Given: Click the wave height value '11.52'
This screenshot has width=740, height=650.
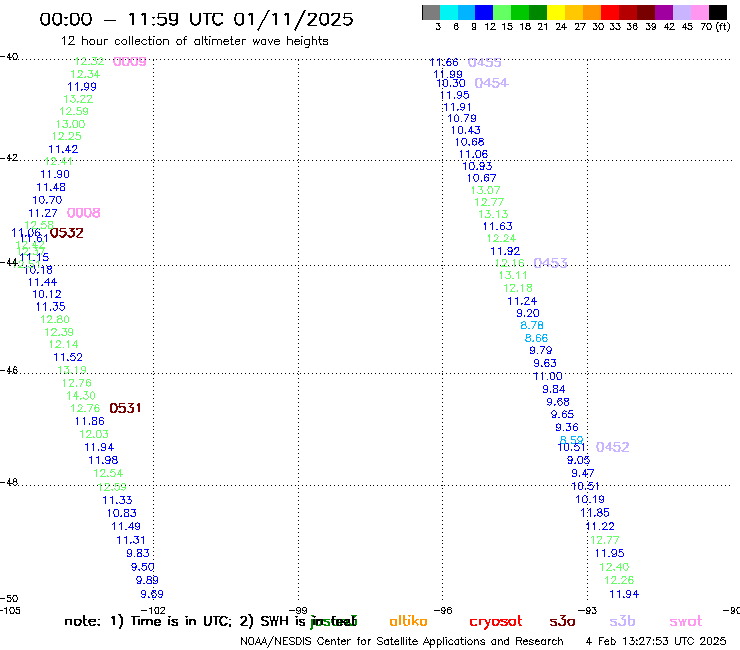Looking at the screenshot, I should pos(68,357).
